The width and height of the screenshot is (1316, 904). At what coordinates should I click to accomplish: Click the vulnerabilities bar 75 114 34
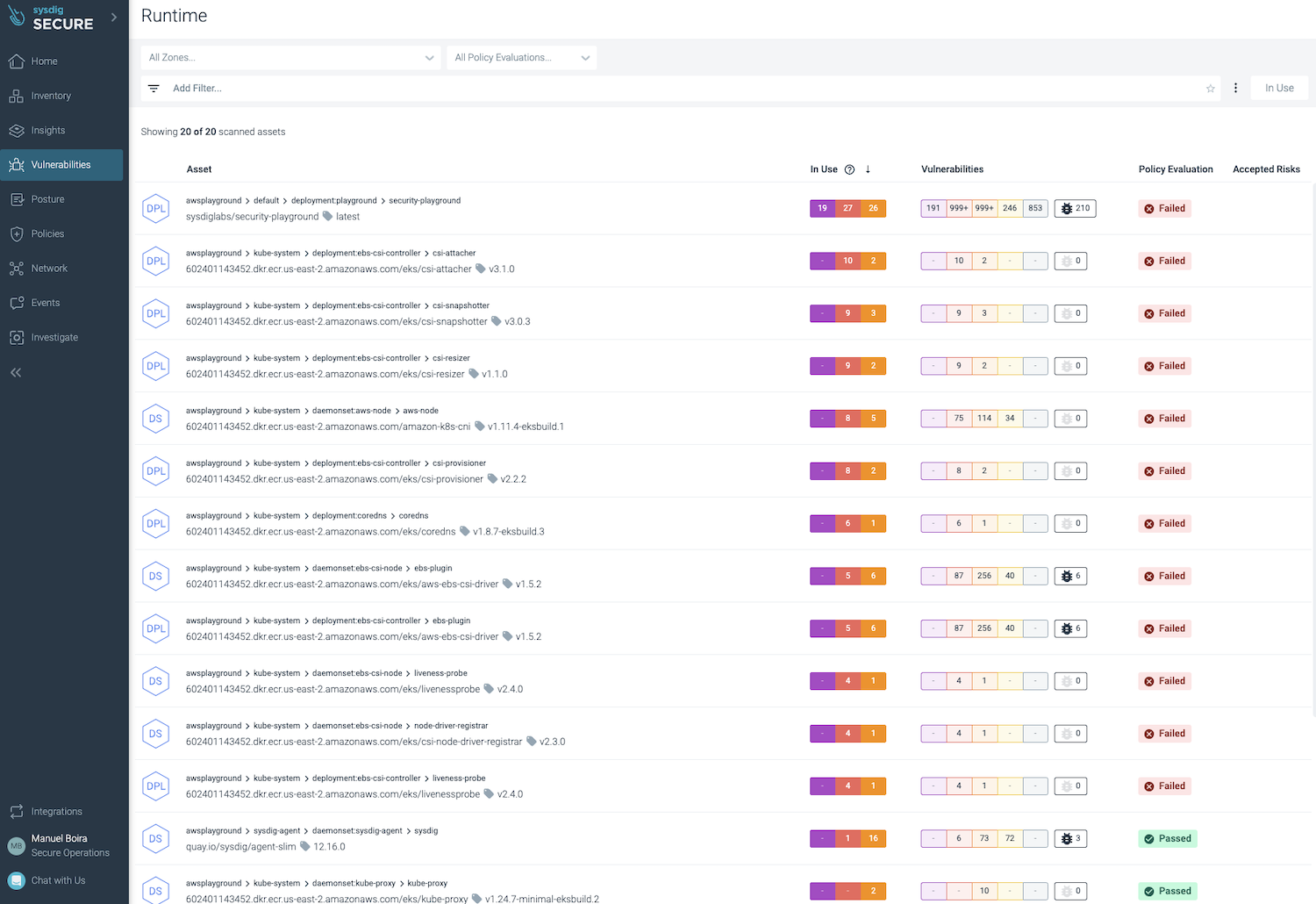(984, 419)
